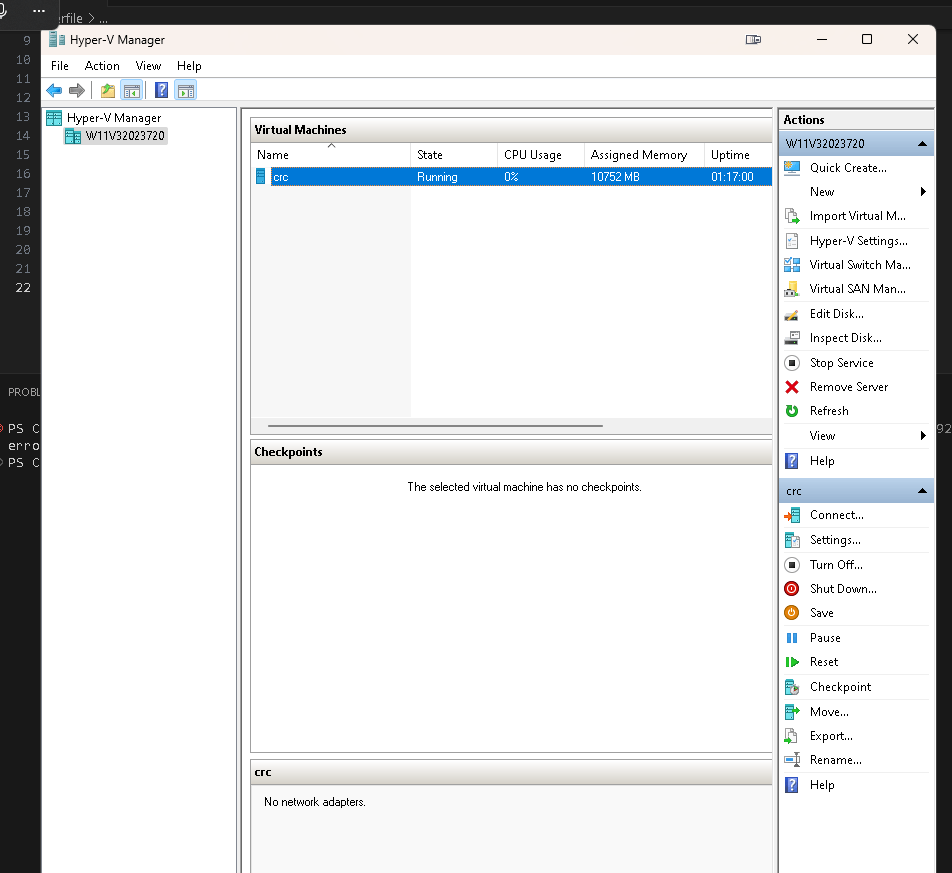
Task: Click the Virtual SAN Manager icon
Action: tap(792, 289)
